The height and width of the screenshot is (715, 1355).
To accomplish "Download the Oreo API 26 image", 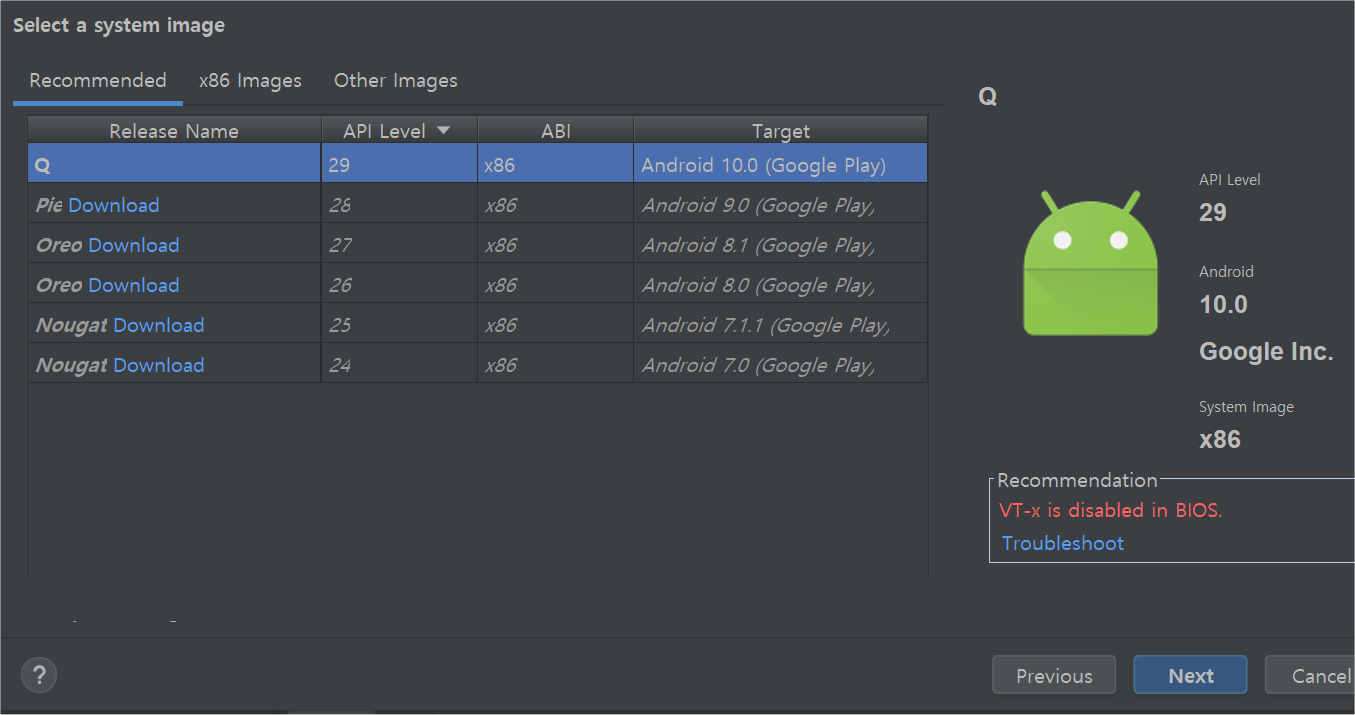I will pos(134,285).
